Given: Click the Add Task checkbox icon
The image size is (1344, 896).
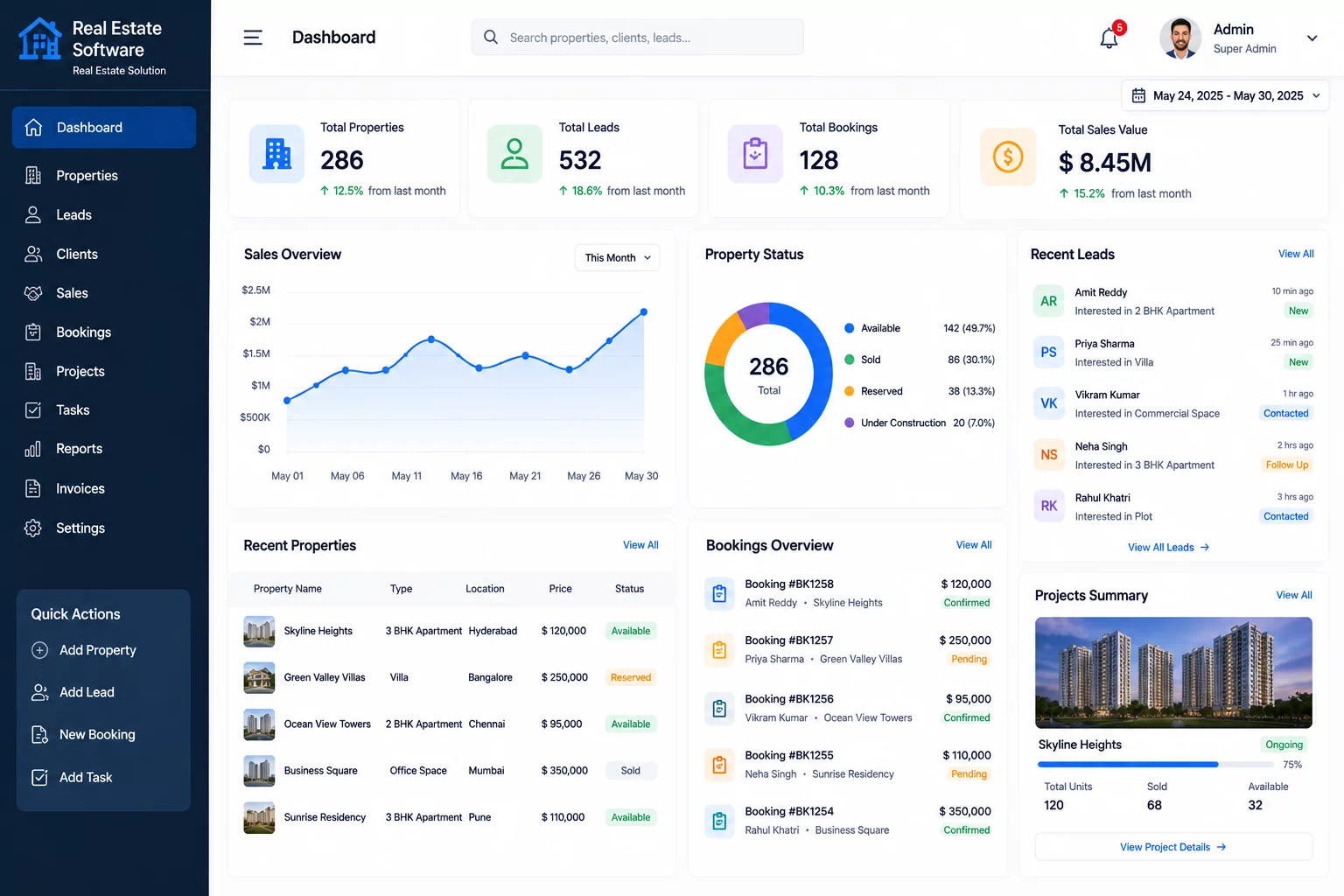Looking at the screenshot, I should coord(39,777).
